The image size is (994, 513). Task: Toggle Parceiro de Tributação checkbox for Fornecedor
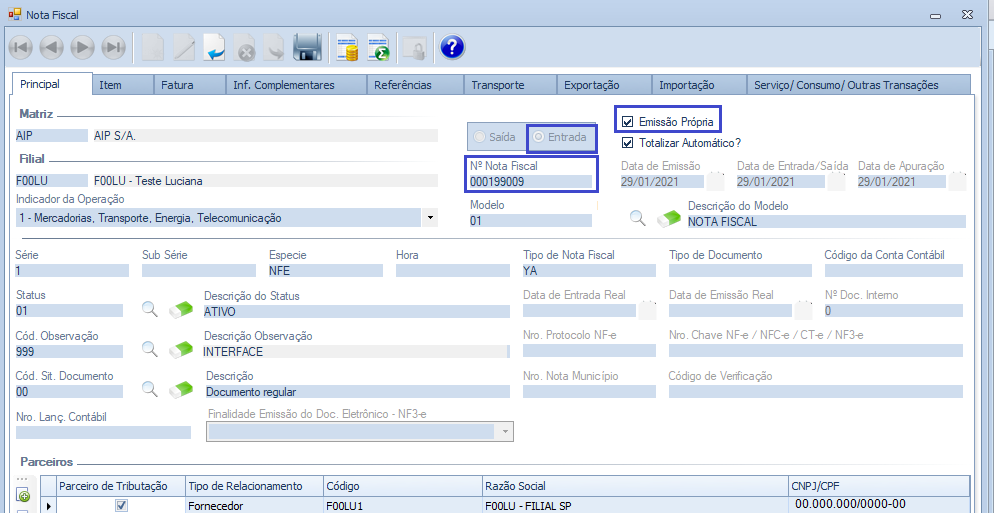coord(121,506)
